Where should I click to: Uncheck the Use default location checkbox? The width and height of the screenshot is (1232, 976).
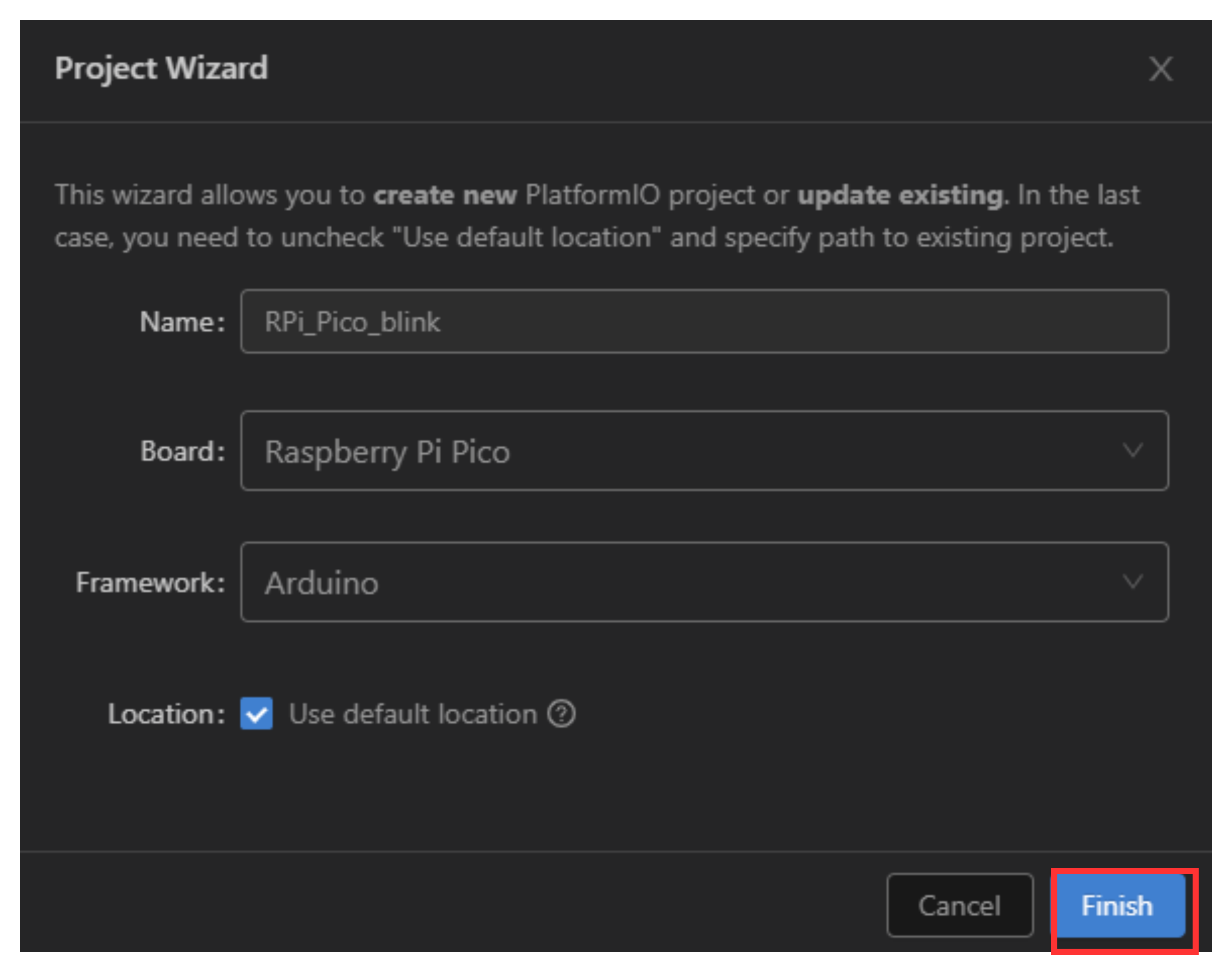256,714
